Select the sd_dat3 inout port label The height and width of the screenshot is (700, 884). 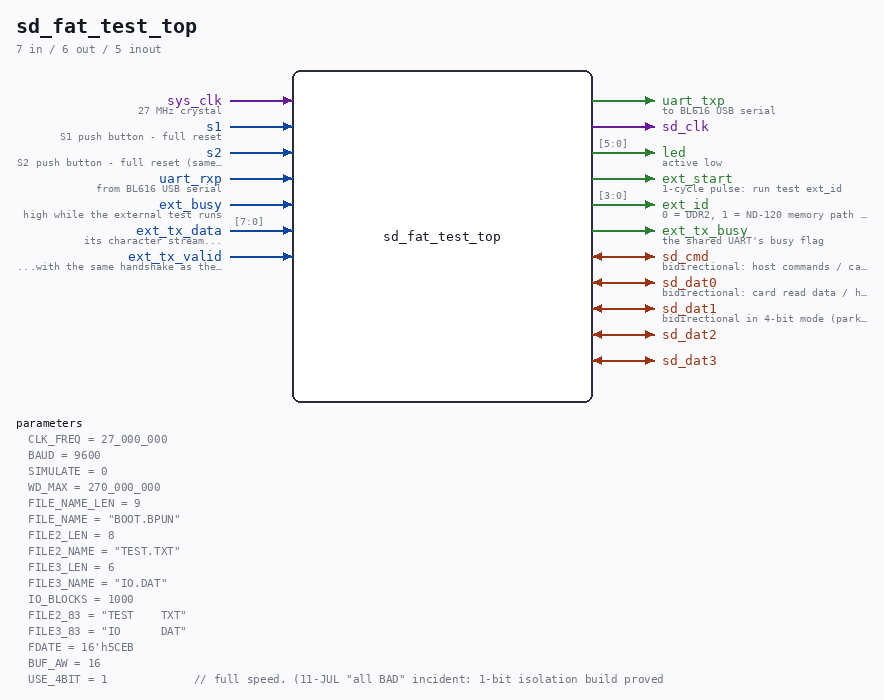pyautogui.click(x=689, y=360)
